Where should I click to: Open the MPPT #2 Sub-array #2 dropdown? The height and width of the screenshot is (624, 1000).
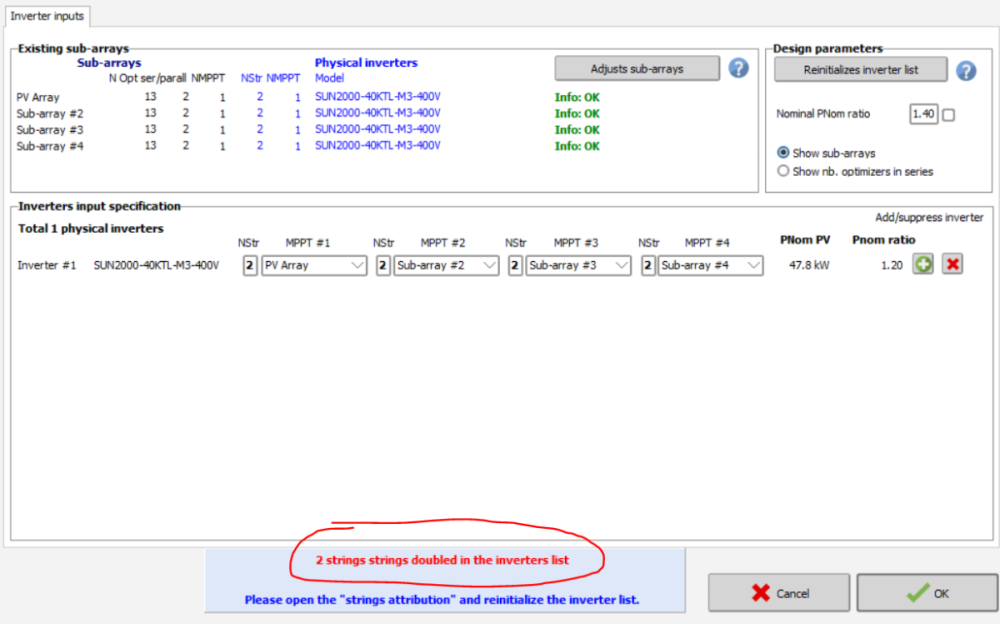[446, 265]
